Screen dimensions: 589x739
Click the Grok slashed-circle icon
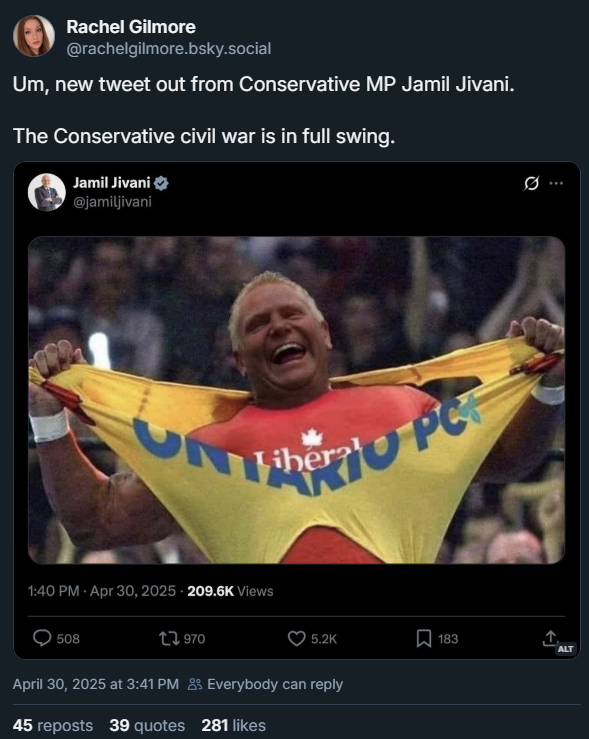pos(531,183)
